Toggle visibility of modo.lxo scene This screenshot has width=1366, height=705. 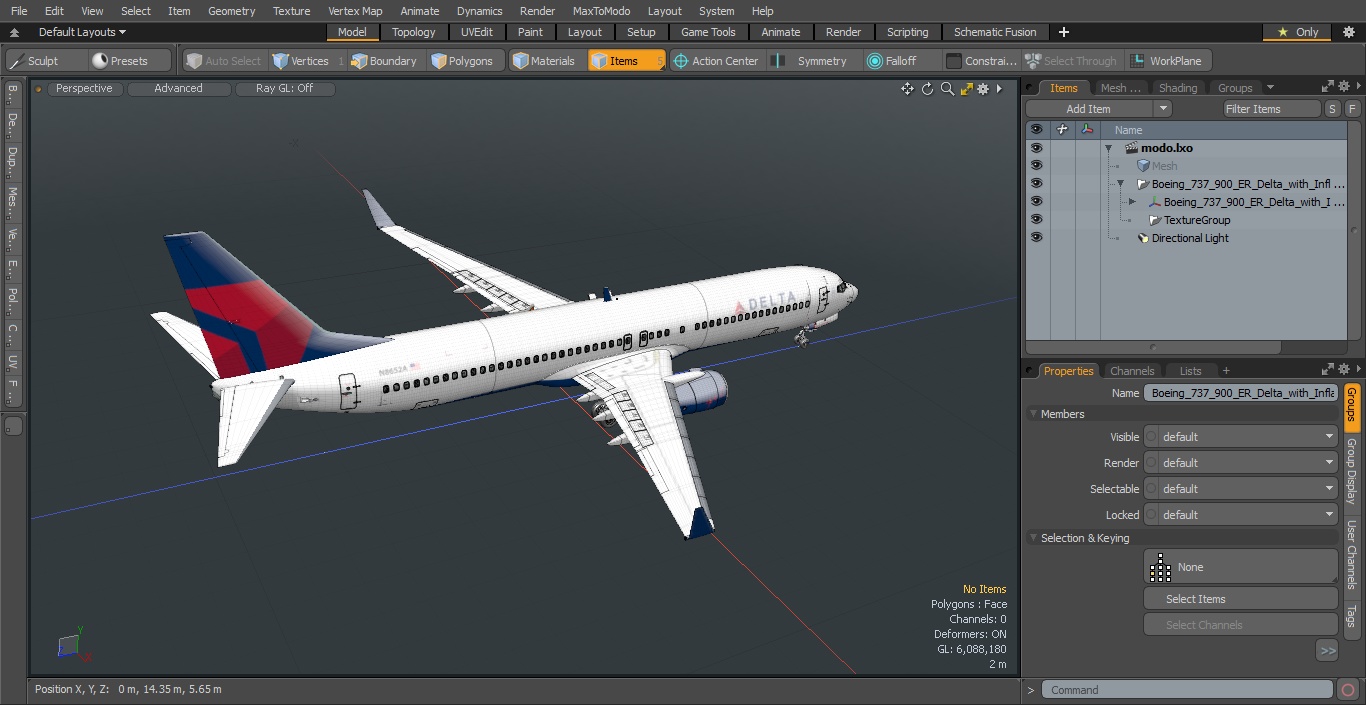point(1036,148)
